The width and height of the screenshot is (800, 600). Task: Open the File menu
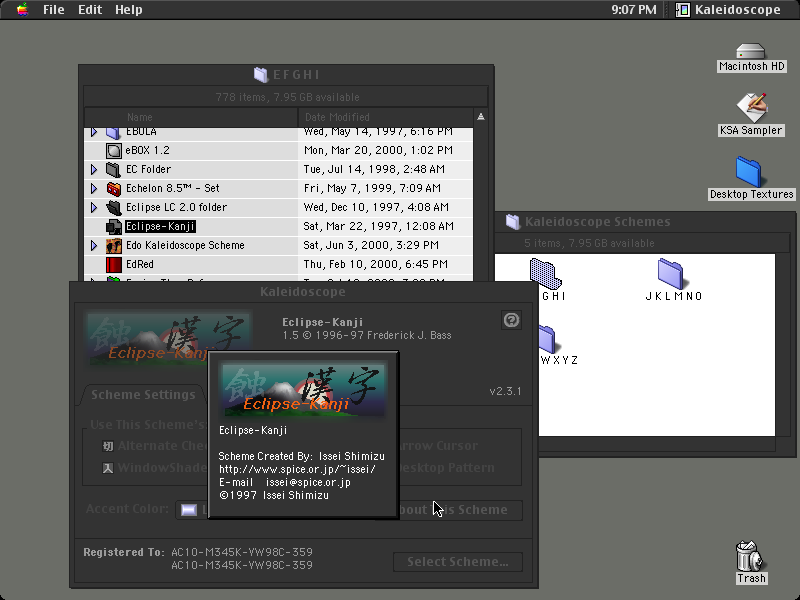click(x=54, y=10)
